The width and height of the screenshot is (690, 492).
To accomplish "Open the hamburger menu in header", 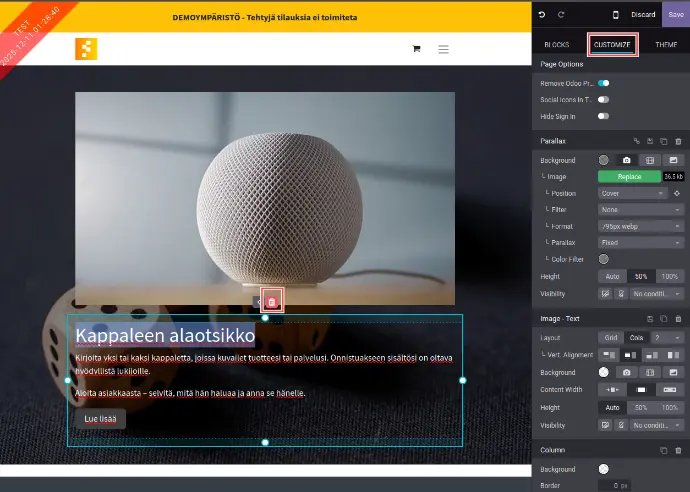I will pyautogui.click(x=443, y=49).
